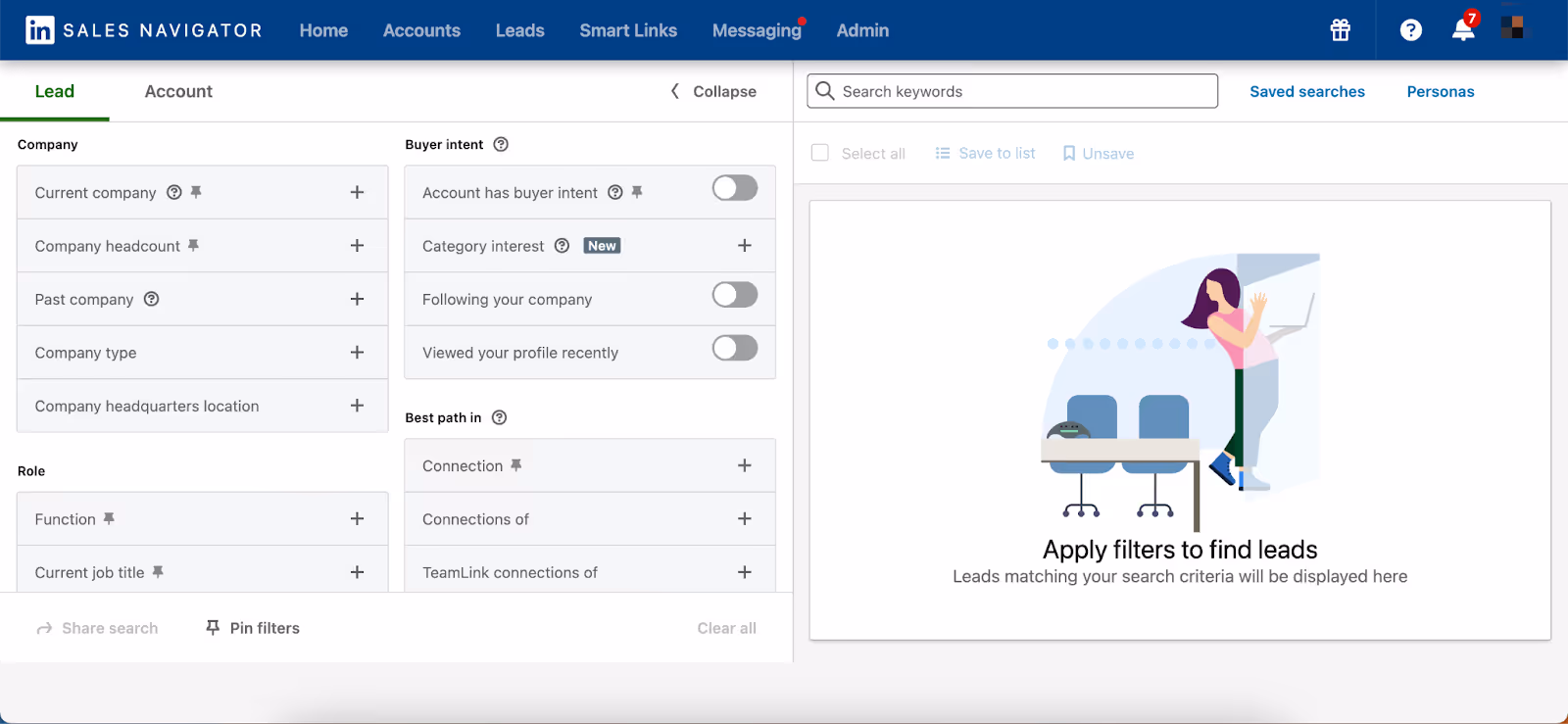Click the pin icon beside Connection
Image resolution: width=1568 pixels, height=724 pixels.
click(516, 465)
